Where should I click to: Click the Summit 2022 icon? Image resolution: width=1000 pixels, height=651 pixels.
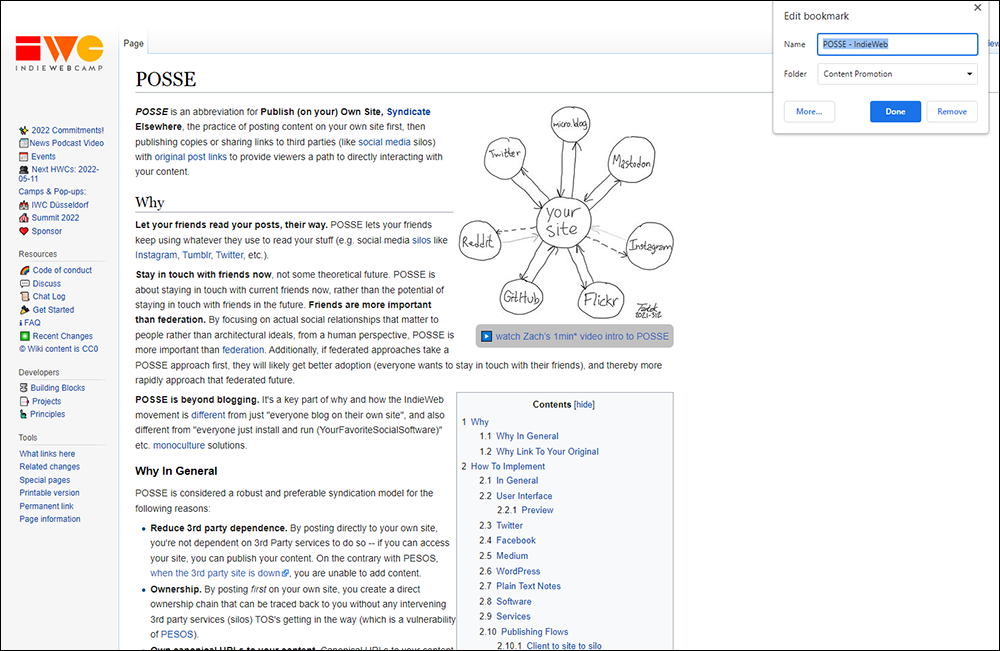[24, 217]
